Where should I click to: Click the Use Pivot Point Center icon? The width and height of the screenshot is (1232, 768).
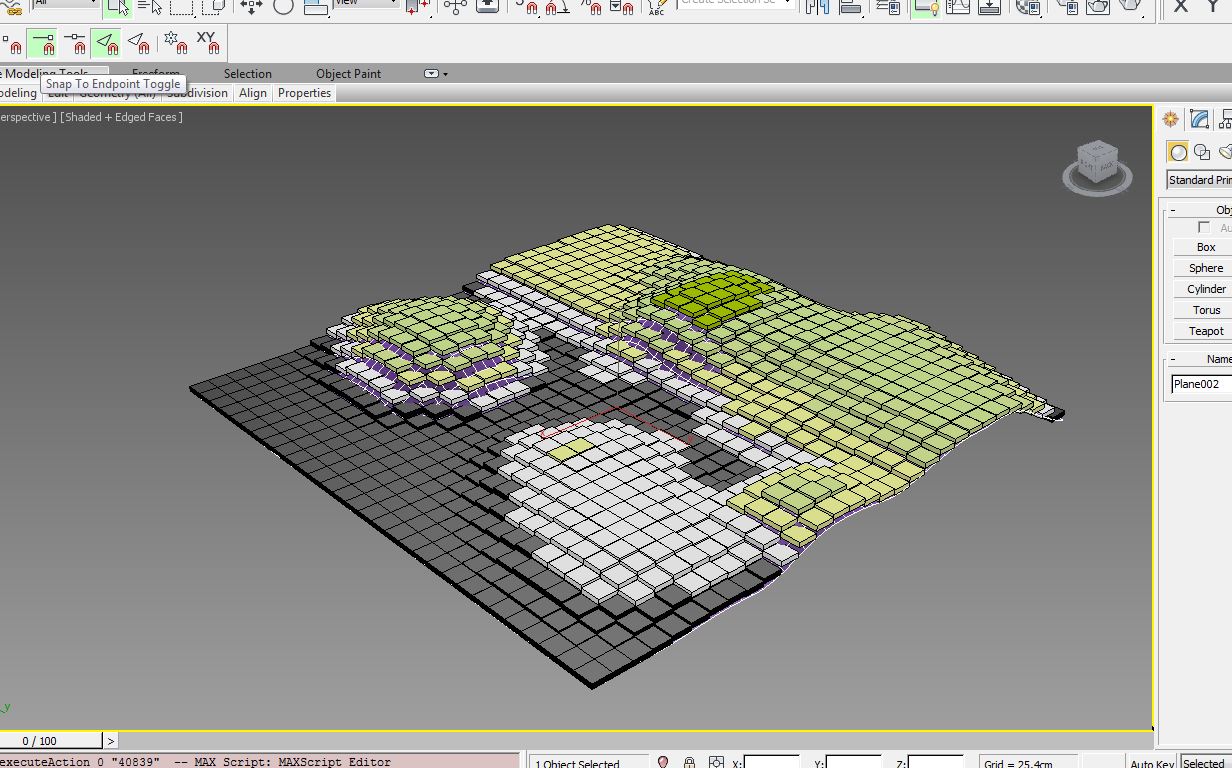tap(419, 7)
